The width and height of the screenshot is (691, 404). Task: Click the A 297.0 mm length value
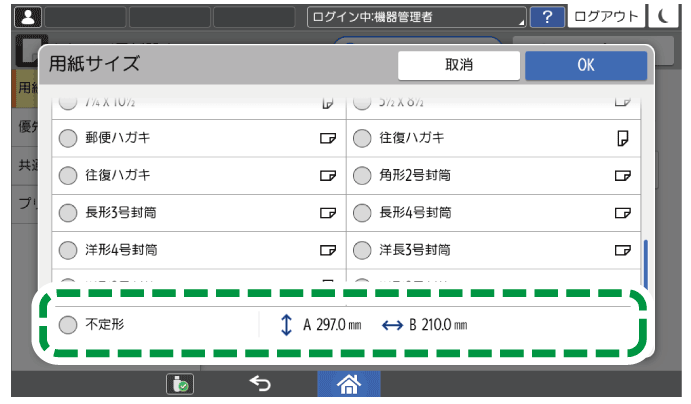[x=332, y=325]
